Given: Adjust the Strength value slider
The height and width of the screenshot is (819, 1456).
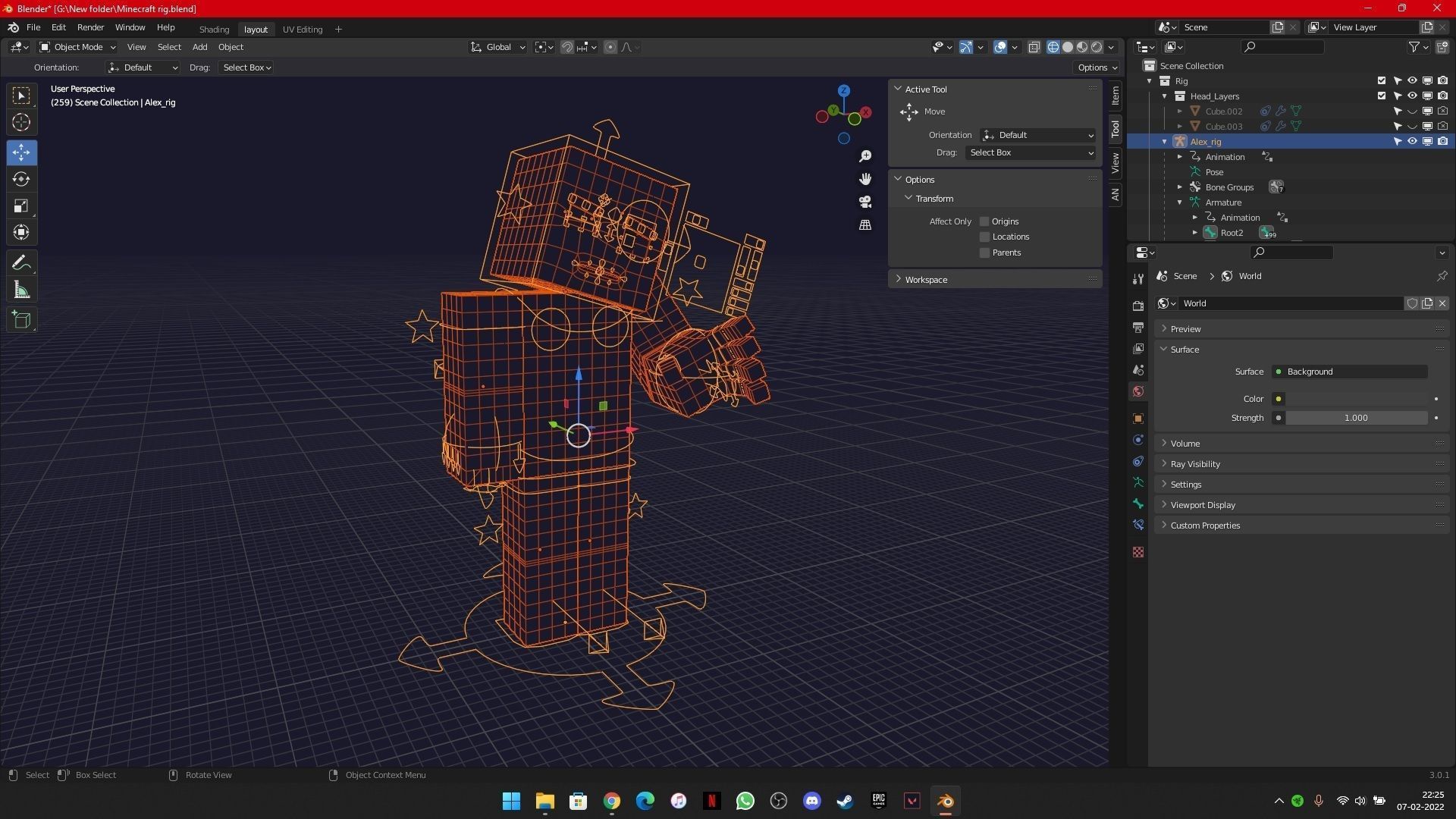Looking at the screenshot, I should coord(1356,418).
